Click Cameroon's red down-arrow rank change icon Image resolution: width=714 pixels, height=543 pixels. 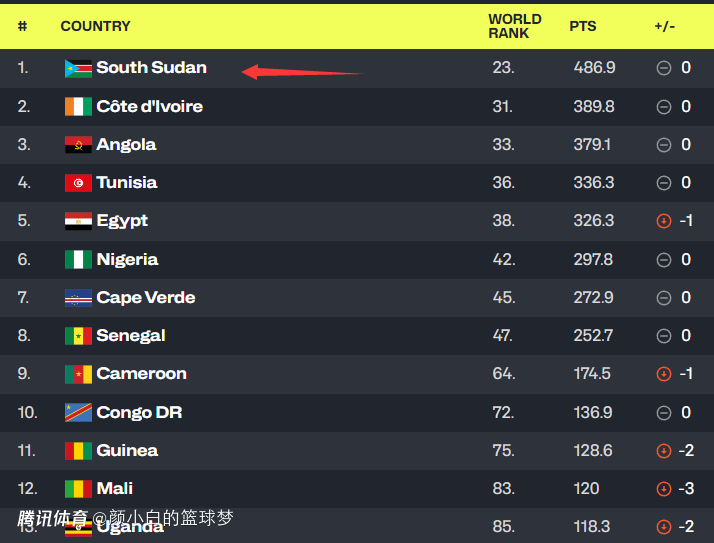click(x=663, y=374)
